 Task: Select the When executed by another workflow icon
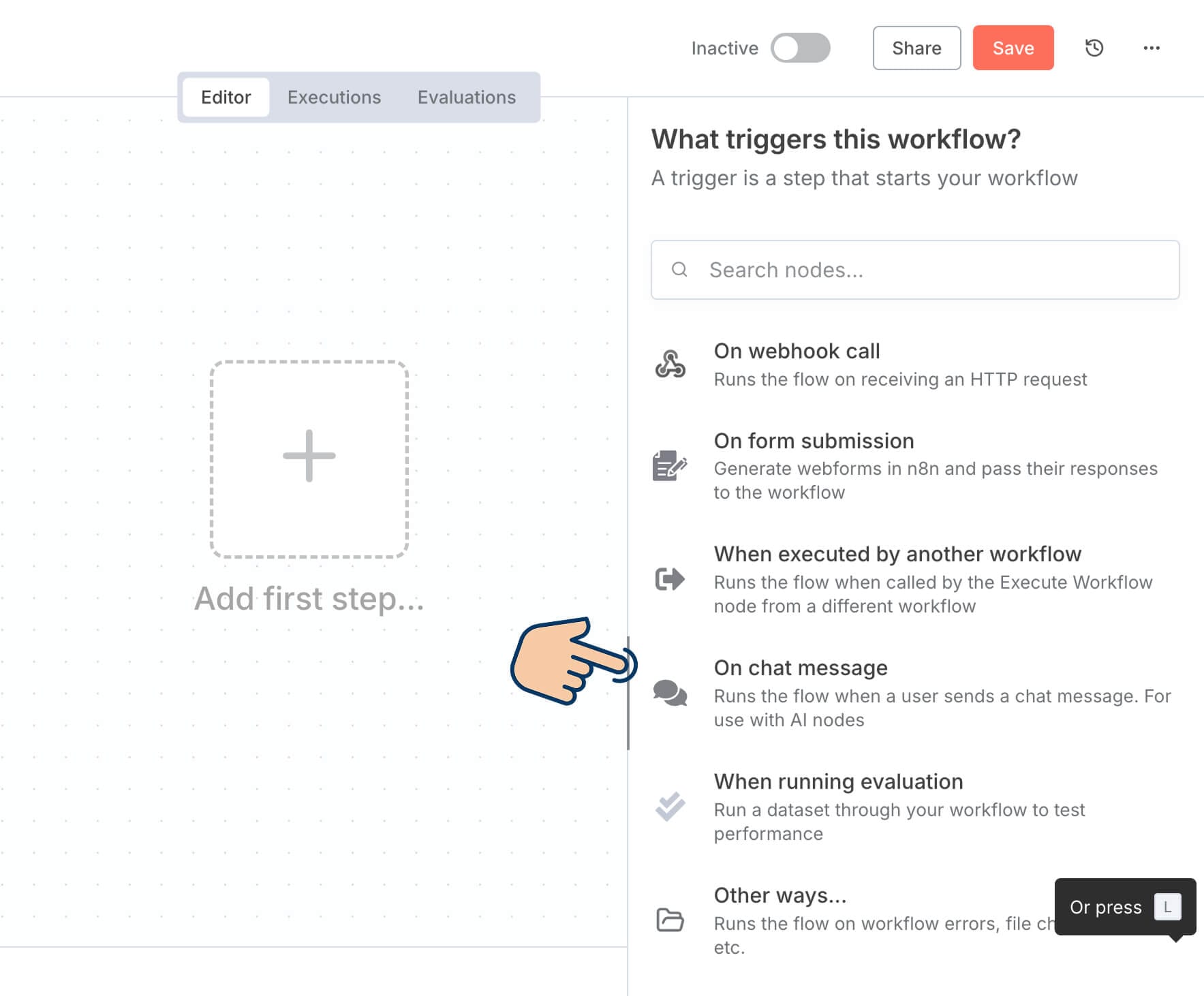pyautogui.click(x=671, y=580)
